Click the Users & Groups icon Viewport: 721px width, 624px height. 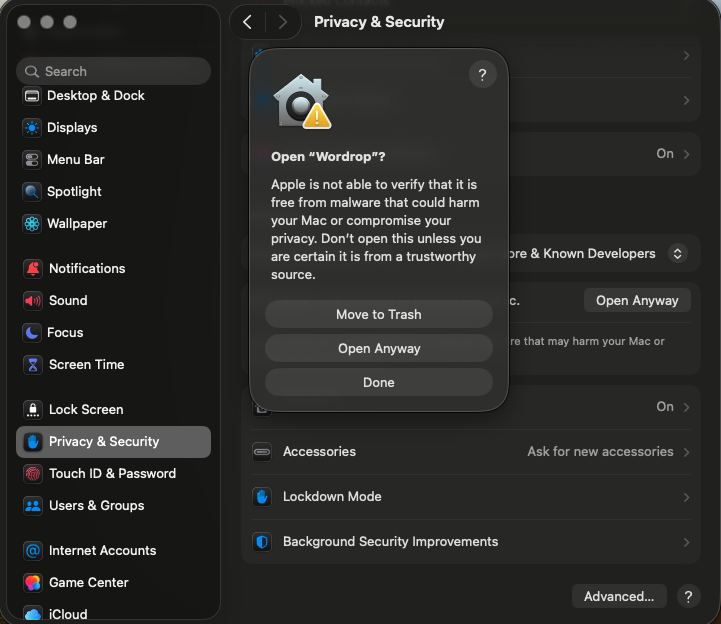coord(33,505)
